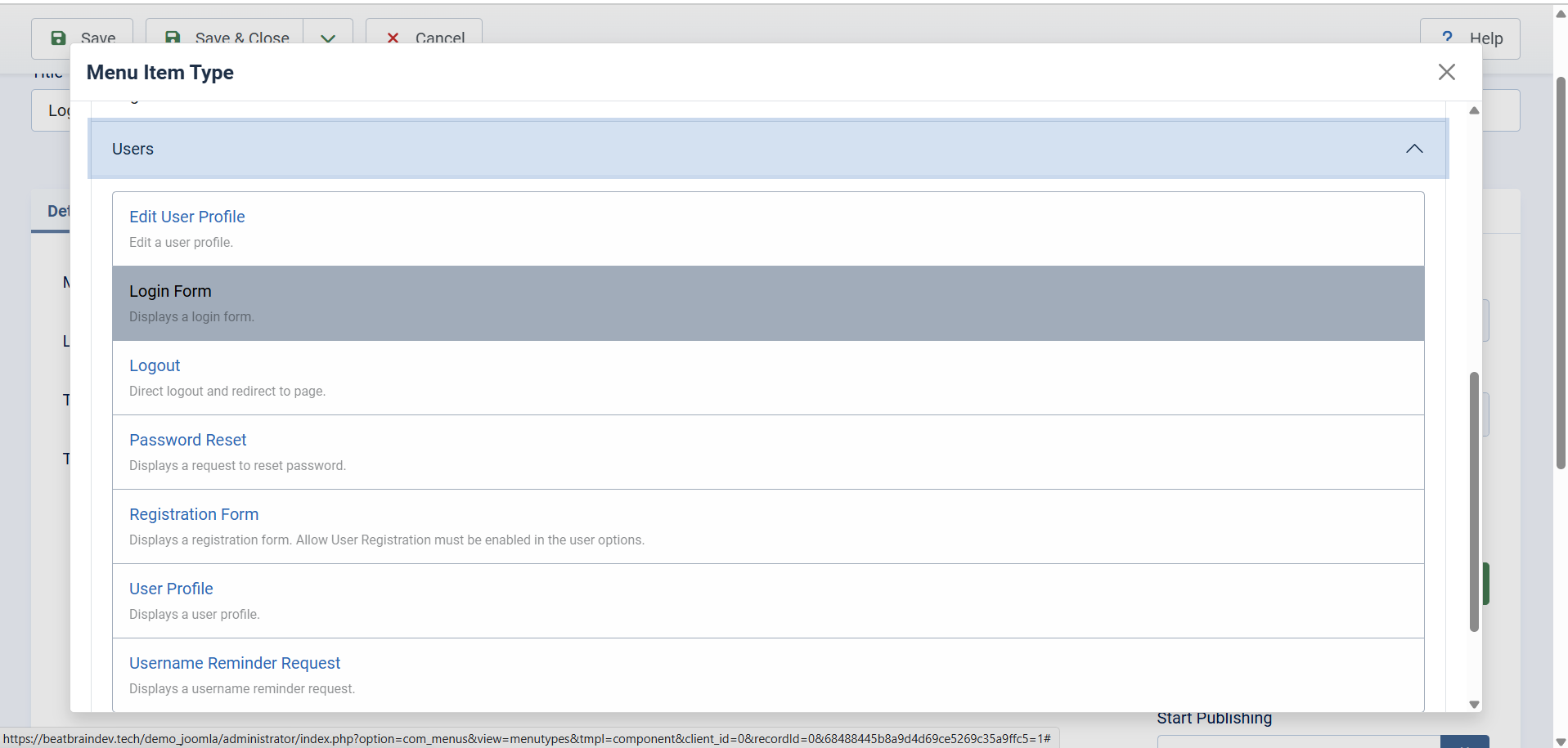This screenshot has height=748, width=1568.
Task: Pick Username Reminder Request type
Action: click(235, 663)
